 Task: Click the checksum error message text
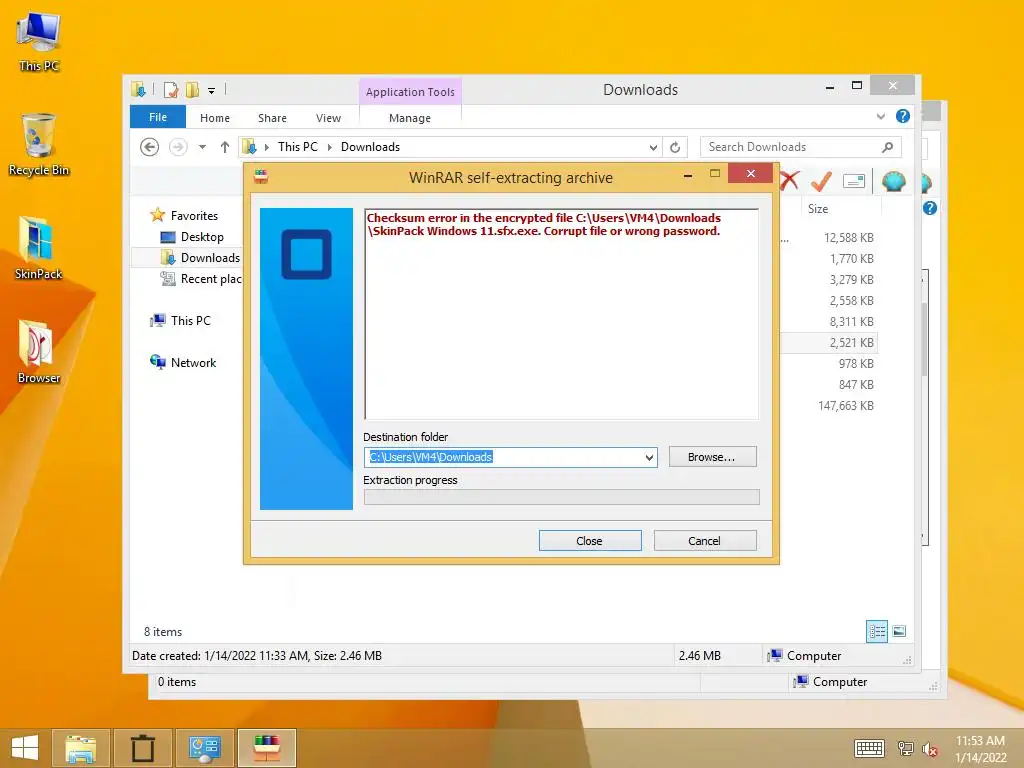[544, 225]
